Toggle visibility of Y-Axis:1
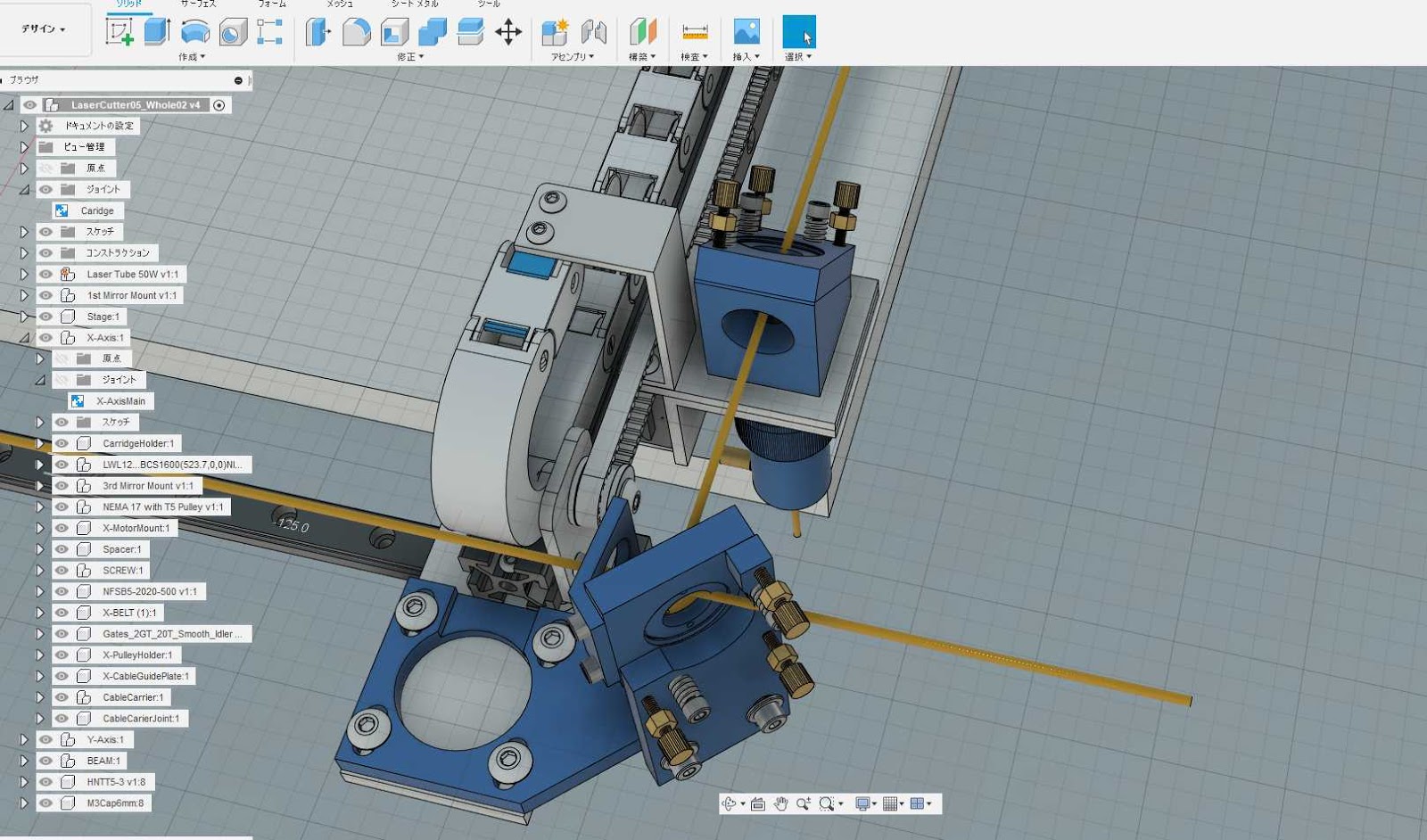This screenshot has width=1427, height=840. pos(45,739)
